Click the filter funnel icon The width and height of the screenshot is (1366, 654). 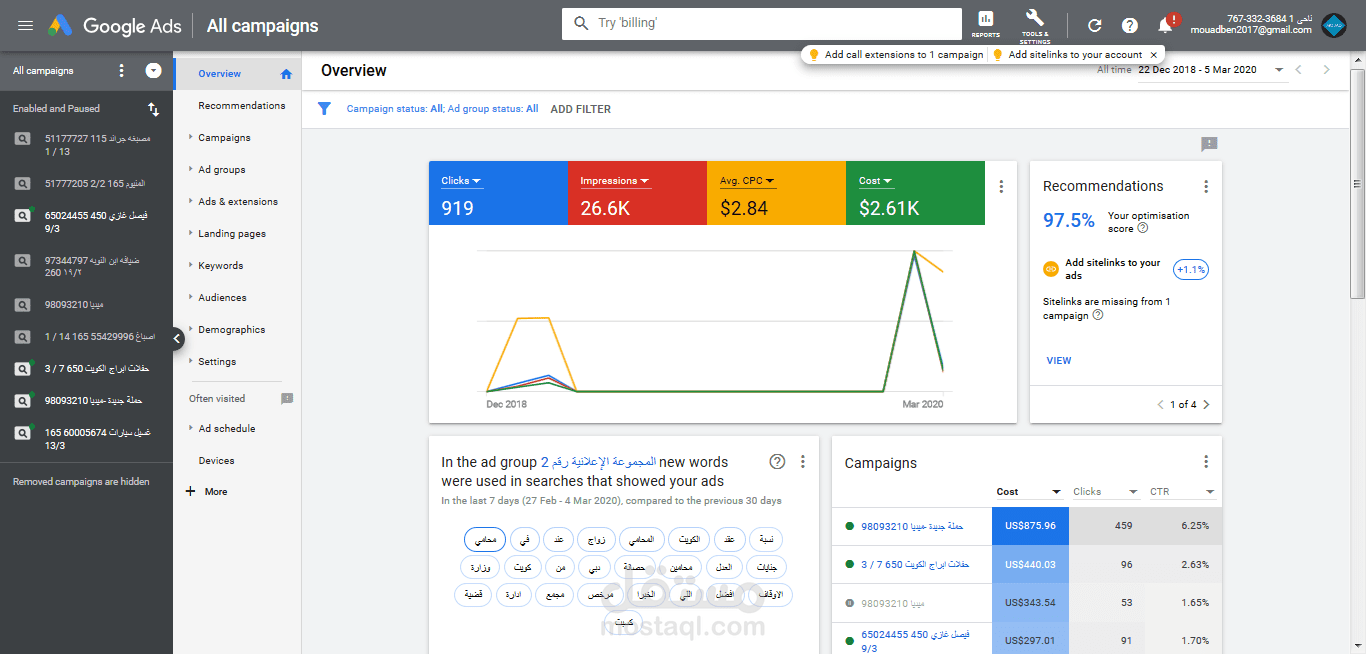(x=324, y=109)
